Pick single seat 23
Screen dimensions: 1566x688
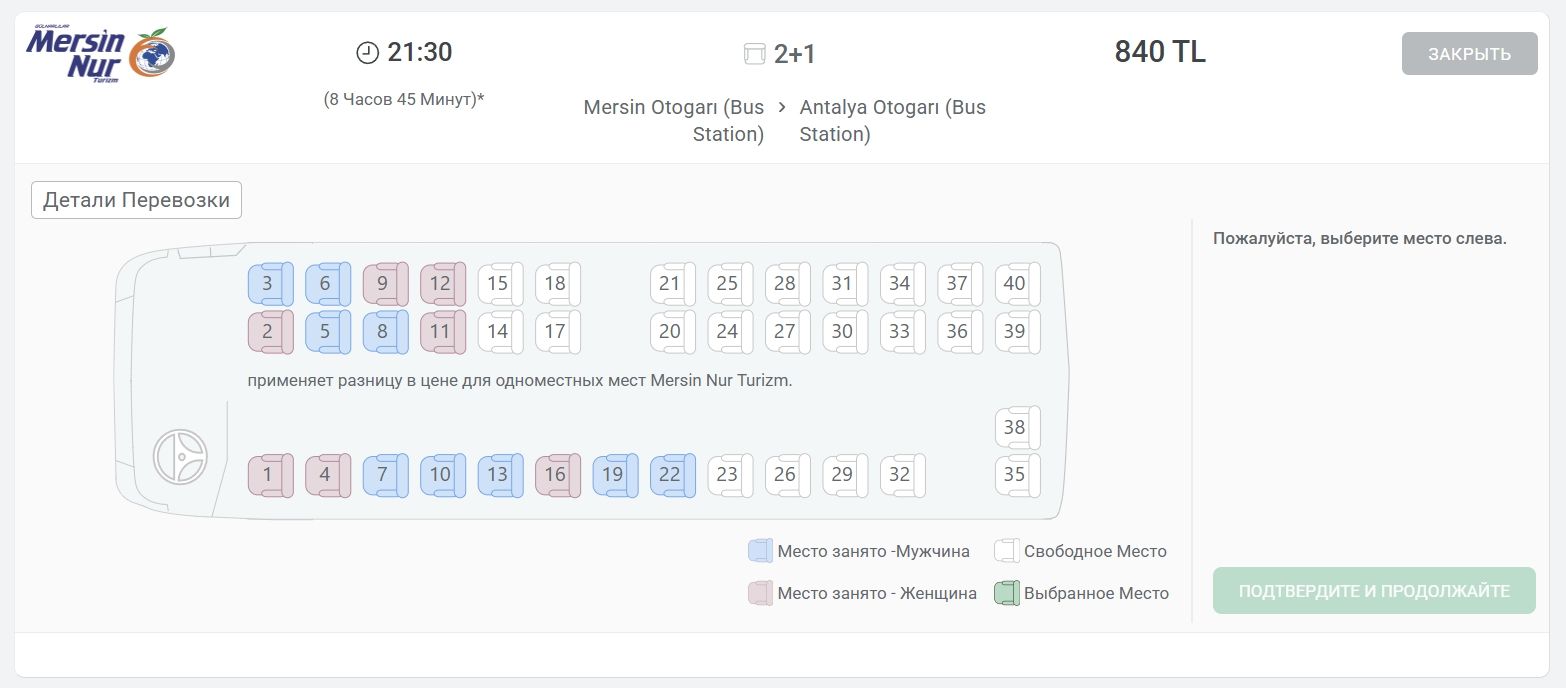click(730, 476)
